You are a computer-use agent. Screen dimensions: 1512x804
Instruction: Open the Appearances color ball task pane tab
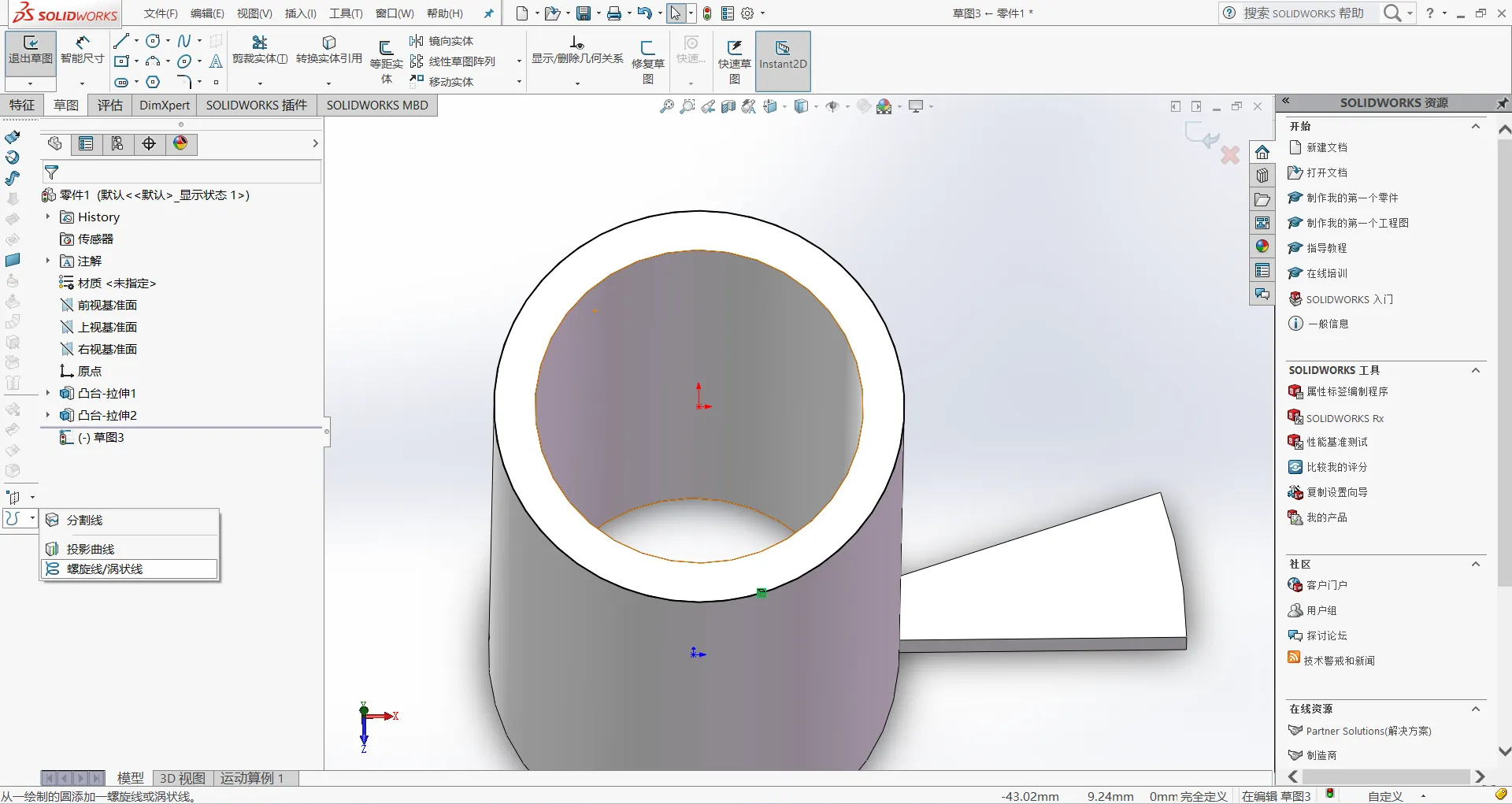click(x=1262, y=246)
